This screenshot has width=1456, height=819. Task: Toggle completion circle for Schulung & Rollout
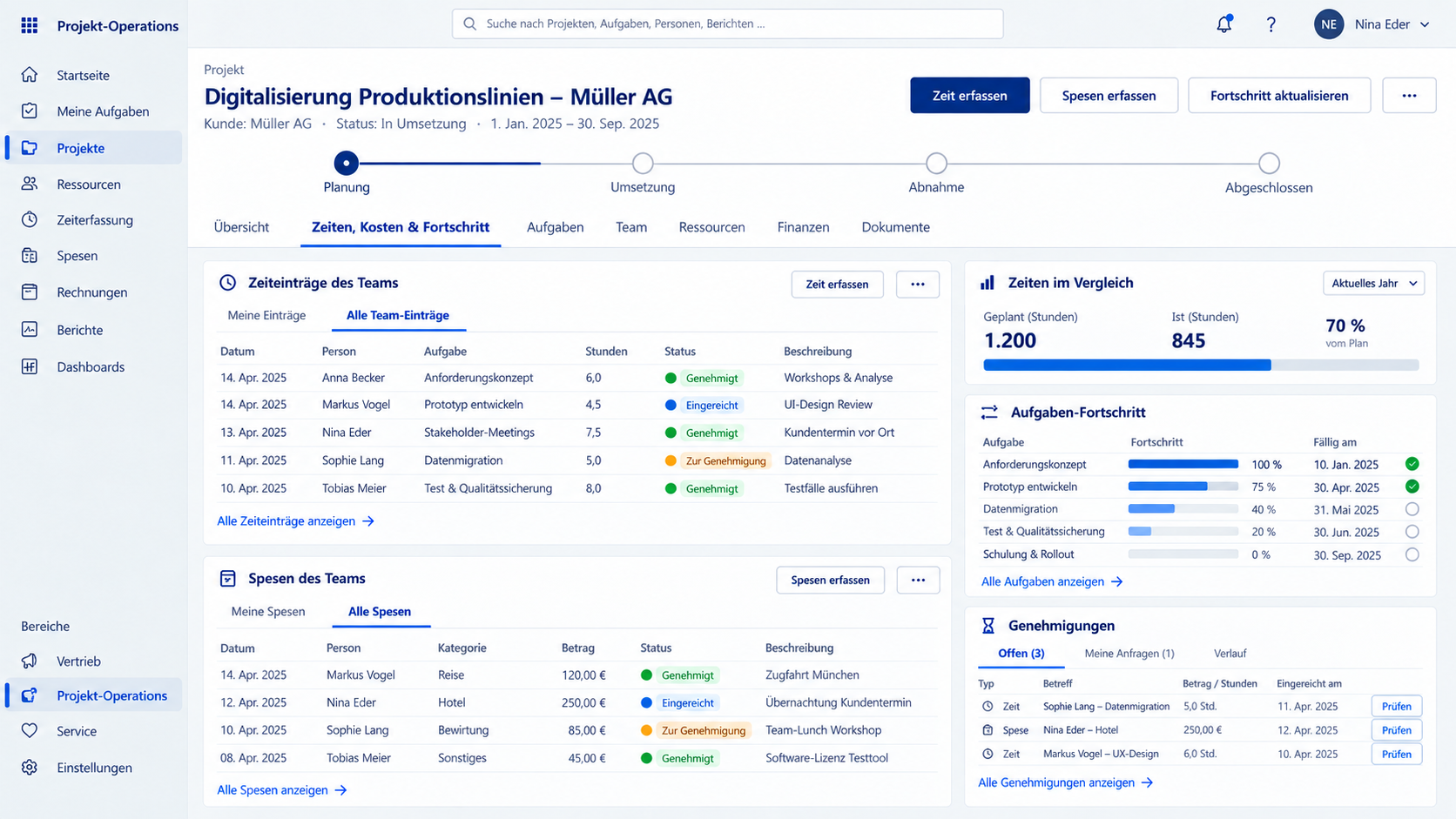pos(1412,554)
